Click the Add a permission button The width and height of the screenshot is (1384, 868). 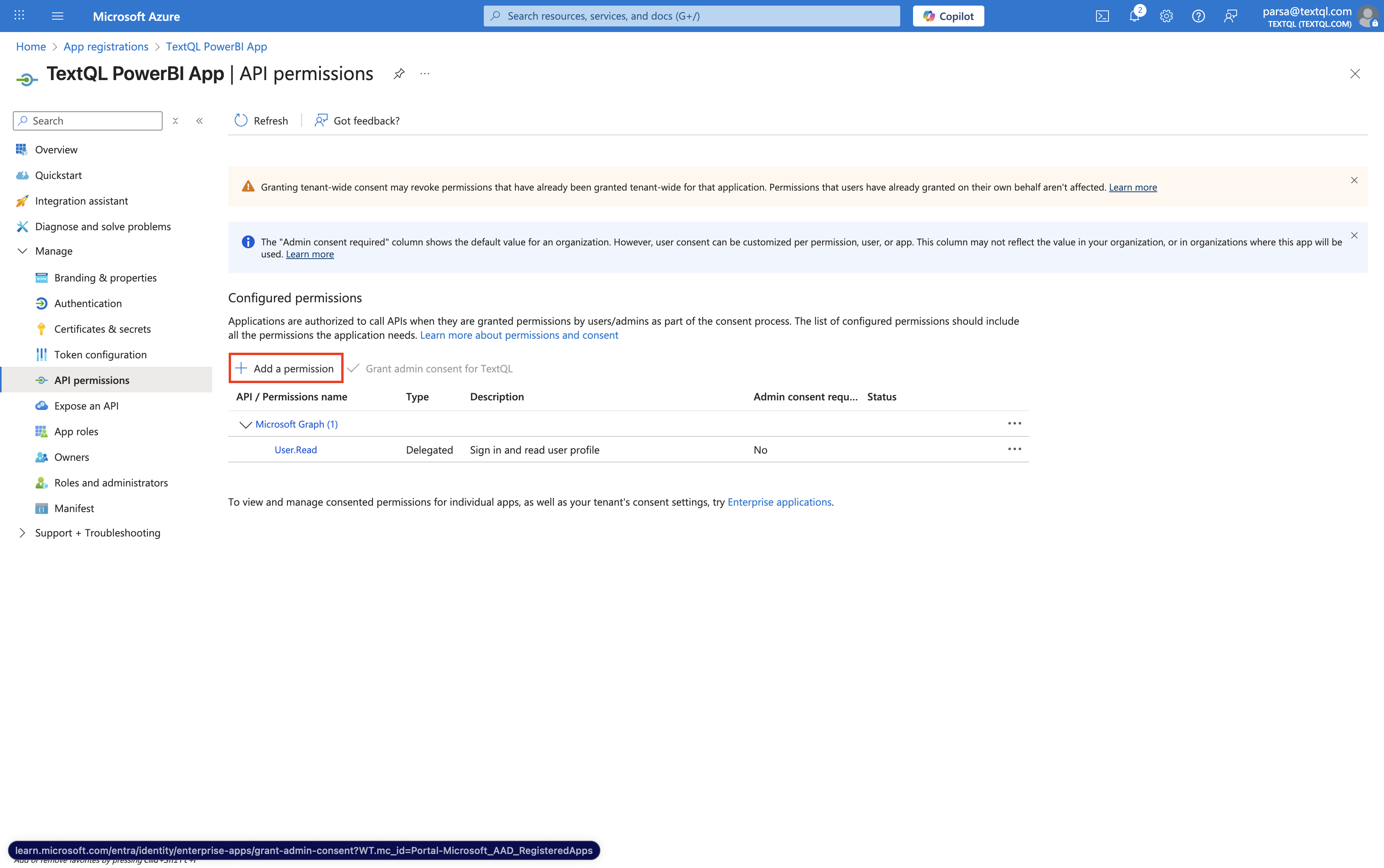click(285, 369)
